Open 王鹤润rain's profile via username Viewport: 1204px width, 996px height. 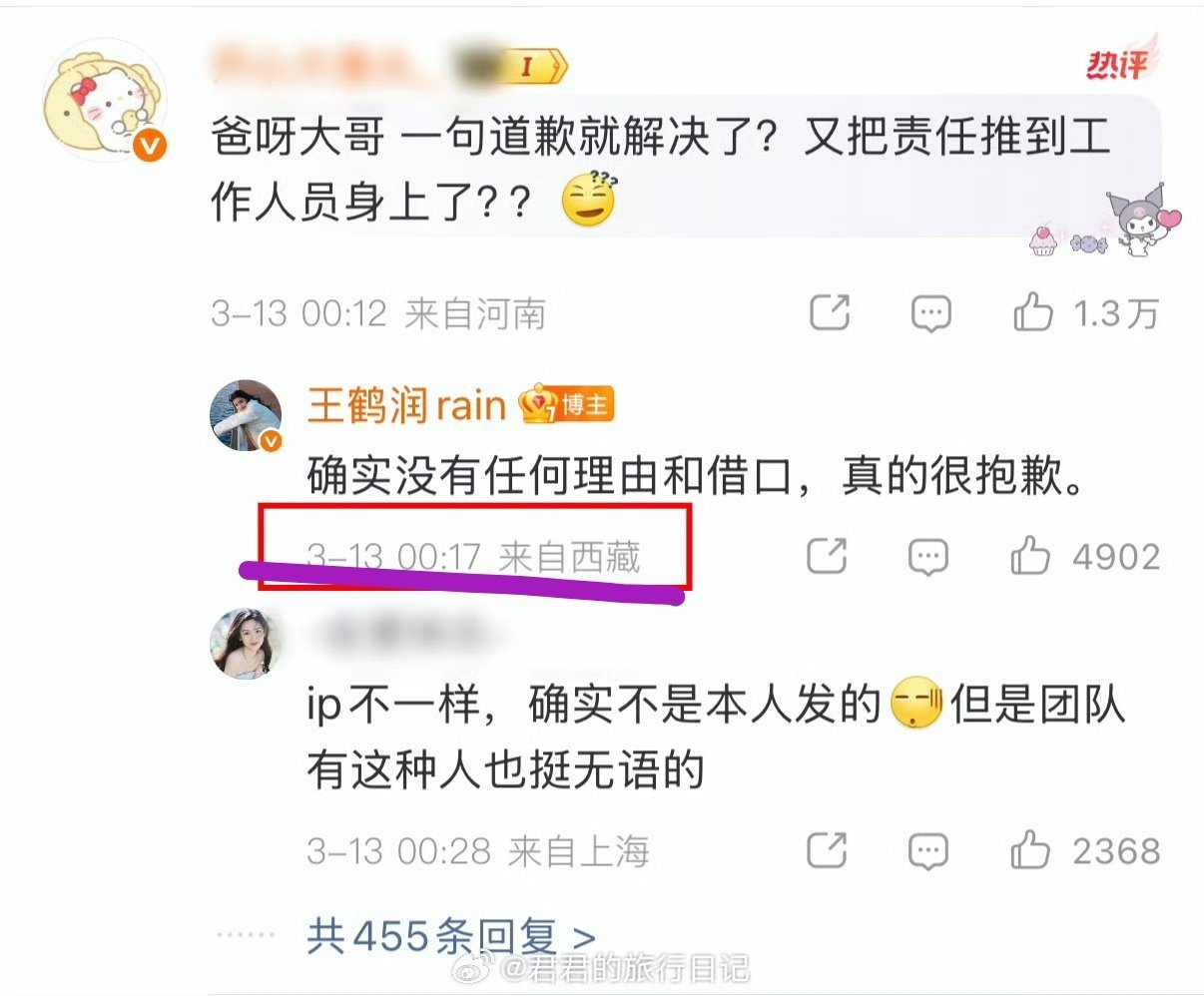pyautogui.click(x=406, y=405)
